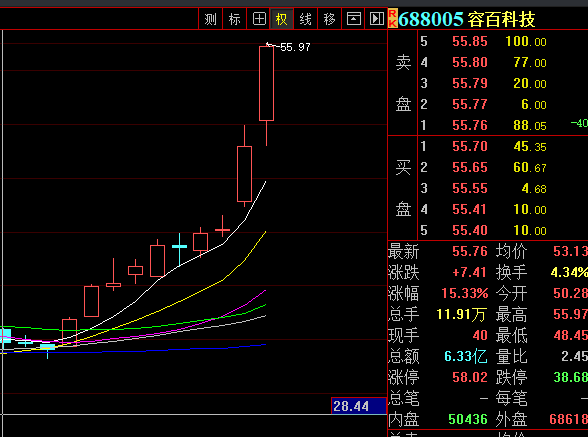Activate the 线 line drawing tool
Image resolution: width=588 pixels, height=437 pixels.
(306, 19)
